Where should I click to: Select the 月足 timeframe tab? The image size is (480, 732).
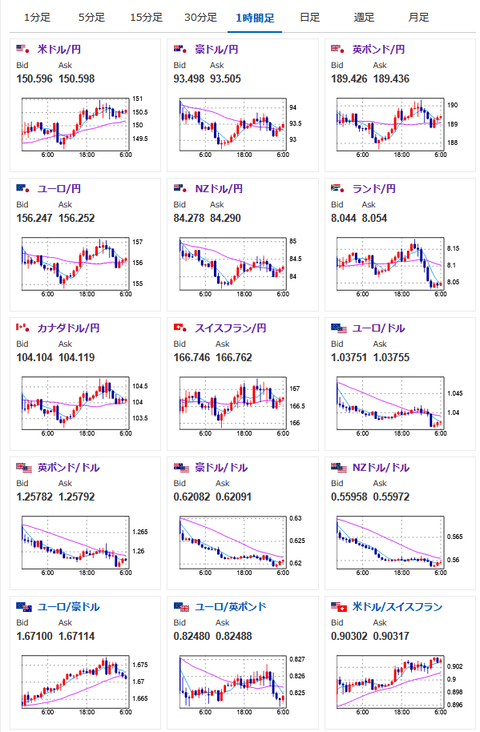click(x=418, y=18)
